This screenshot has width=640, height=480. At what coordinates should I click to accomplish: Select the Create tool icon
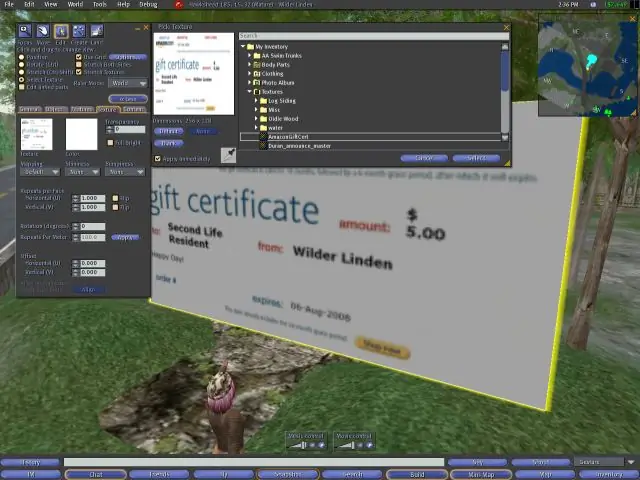pyautogui.click(x=79, y=31)
